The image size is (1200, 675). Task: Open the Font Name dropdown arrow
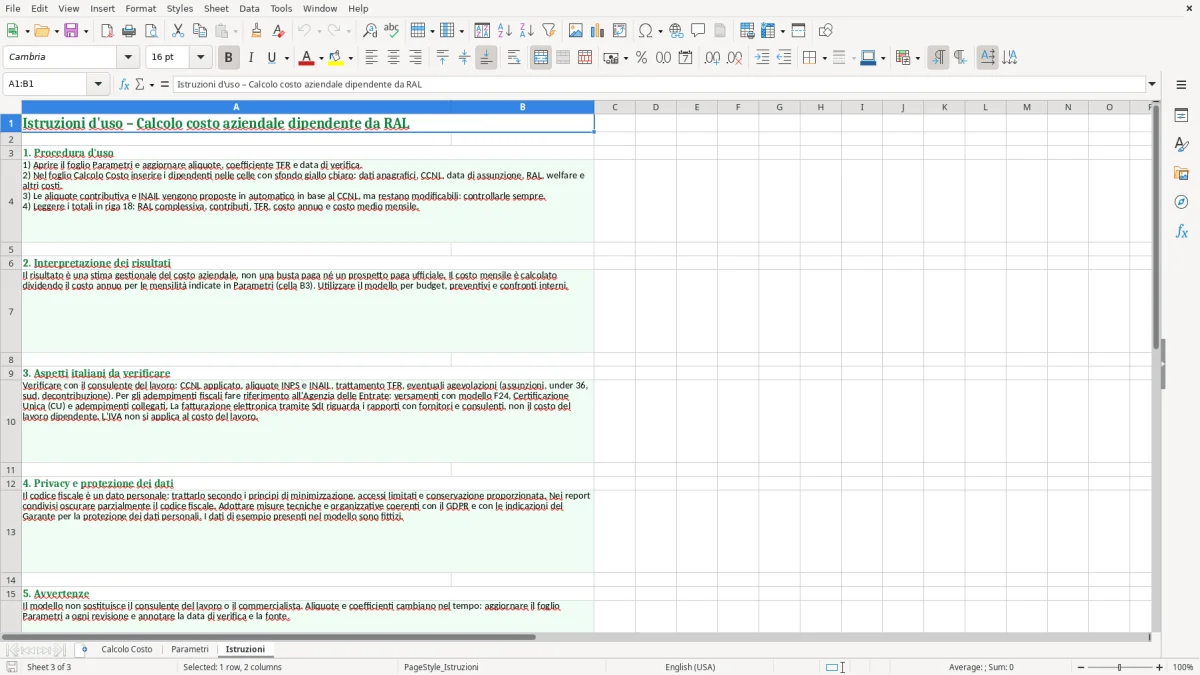tap(128, 58)
